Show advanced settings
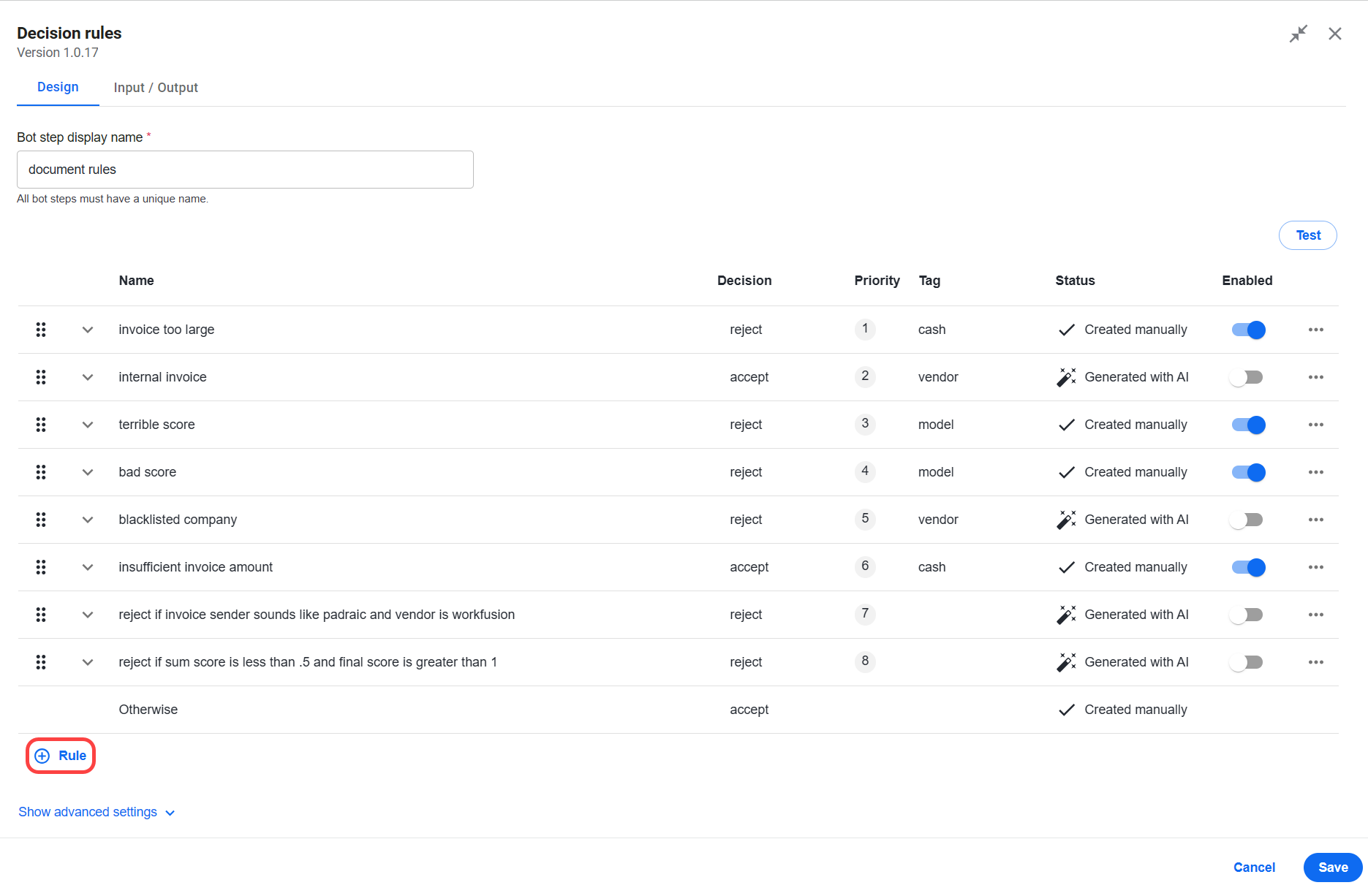This screenshot has height=896, width=1368. (x=97, y=812)
